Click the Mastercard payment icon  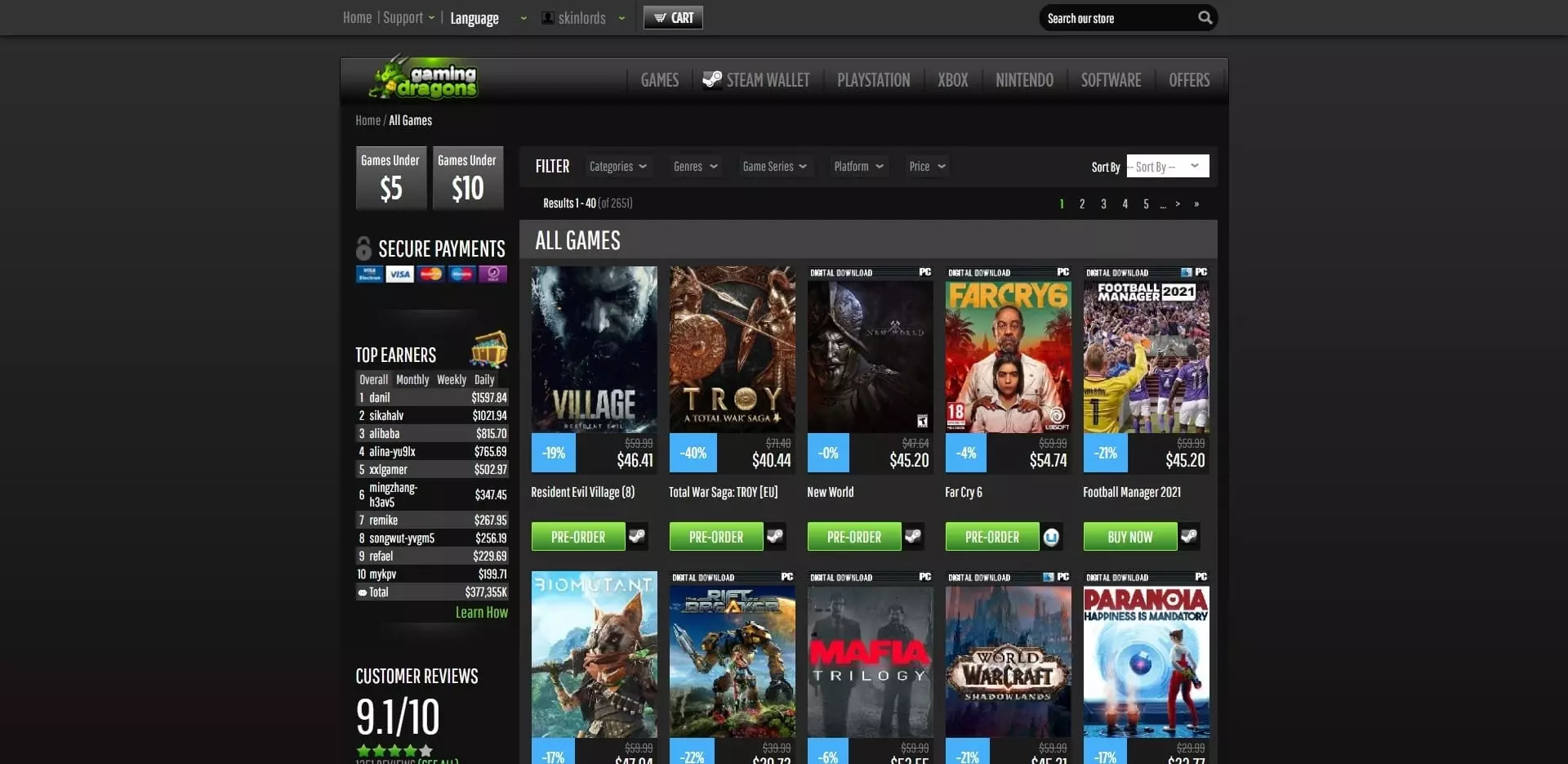430,274
